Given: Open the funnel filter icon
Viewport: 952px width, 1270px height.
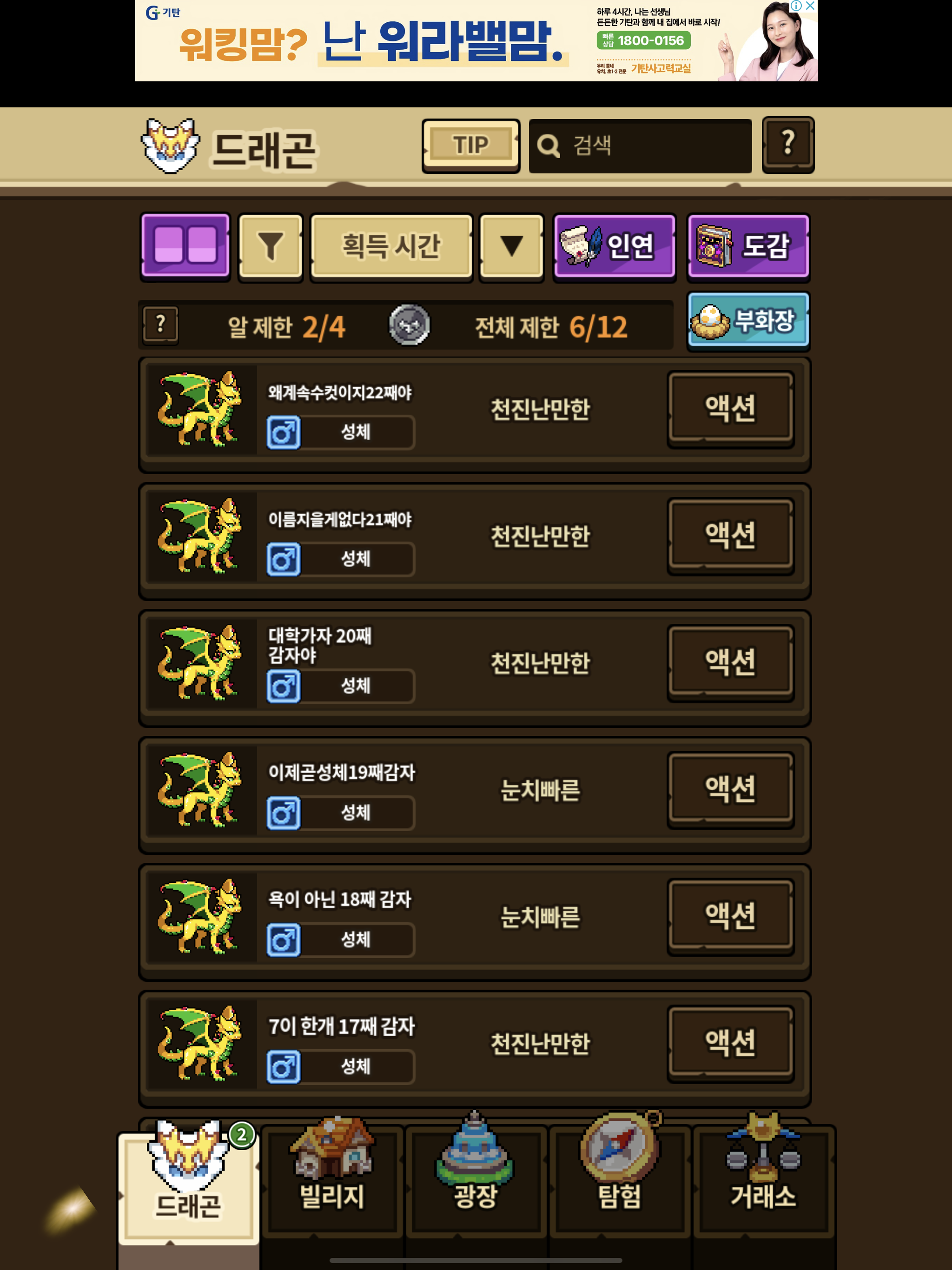Looking at the screenshot, I should (x=271, y=246).
